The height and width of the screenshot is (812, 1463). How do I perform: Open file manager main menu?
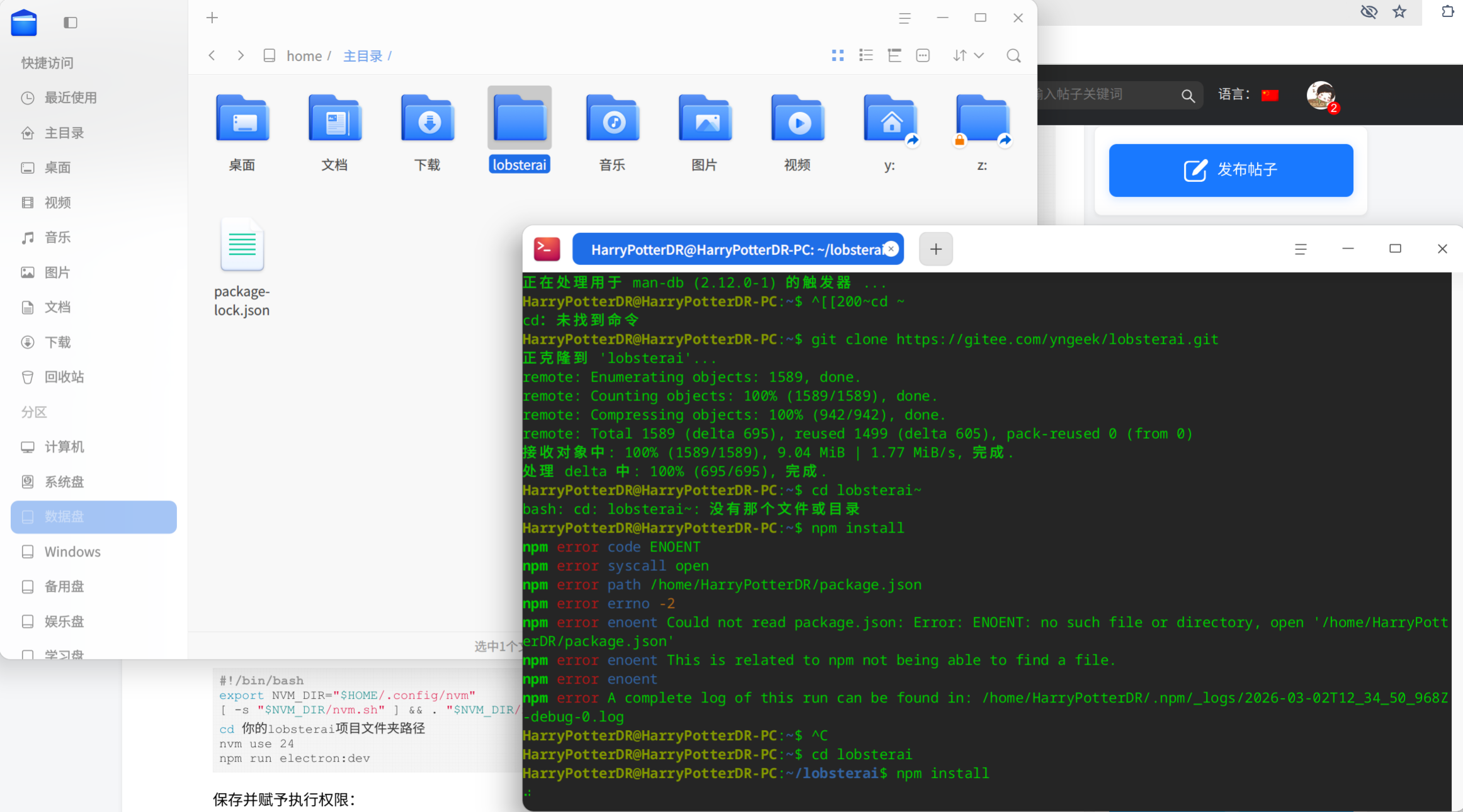(904, 18)
